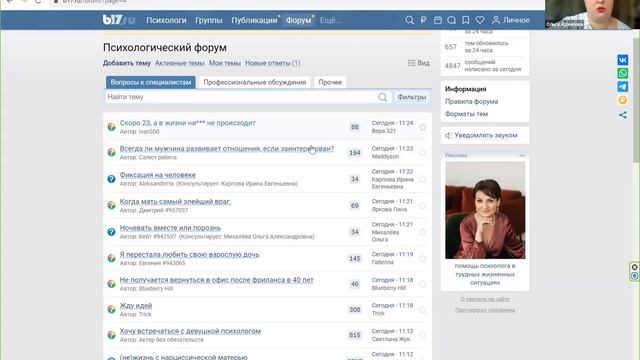Open topic Скоро 23, а в жизни не происходит
This screenshot has height=360, width=640.
click(x=187, y=123)
